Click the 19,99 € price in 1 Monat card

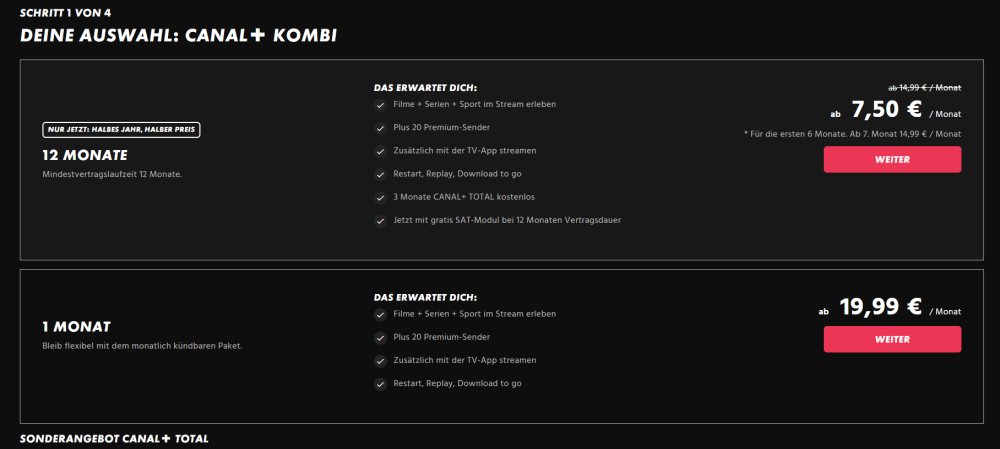(x=882, y=307)
